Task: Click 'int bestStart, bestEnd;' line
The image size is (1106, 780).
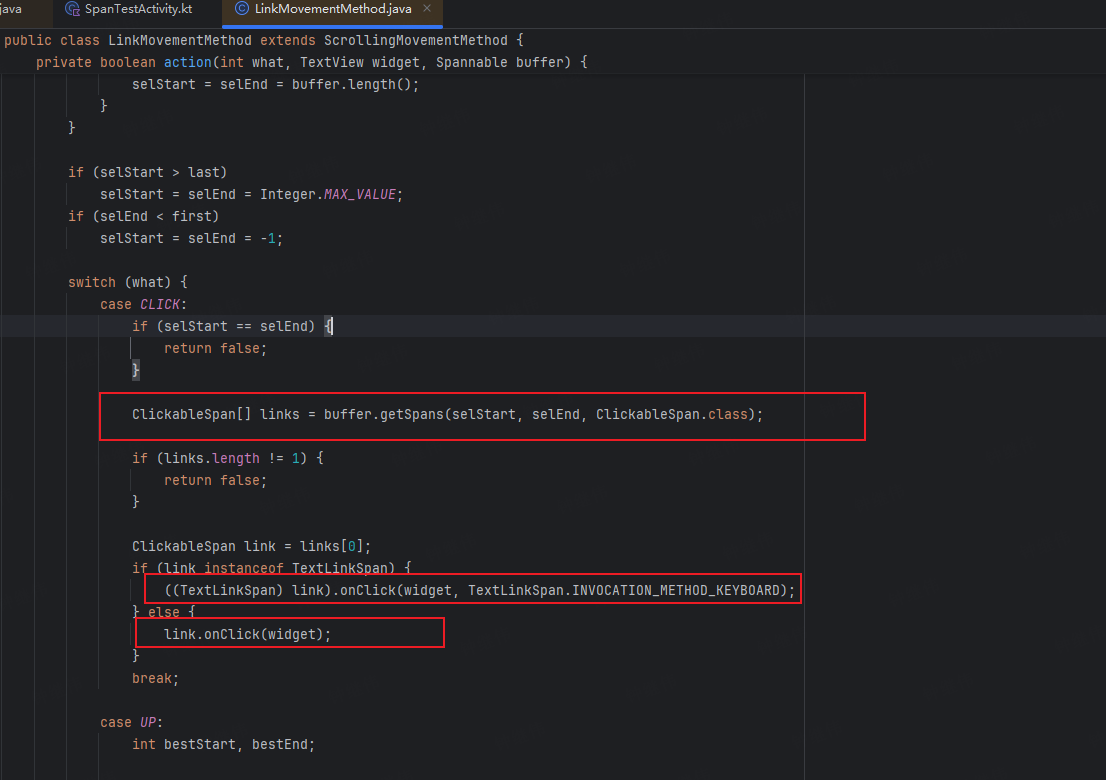Action: 224,744
